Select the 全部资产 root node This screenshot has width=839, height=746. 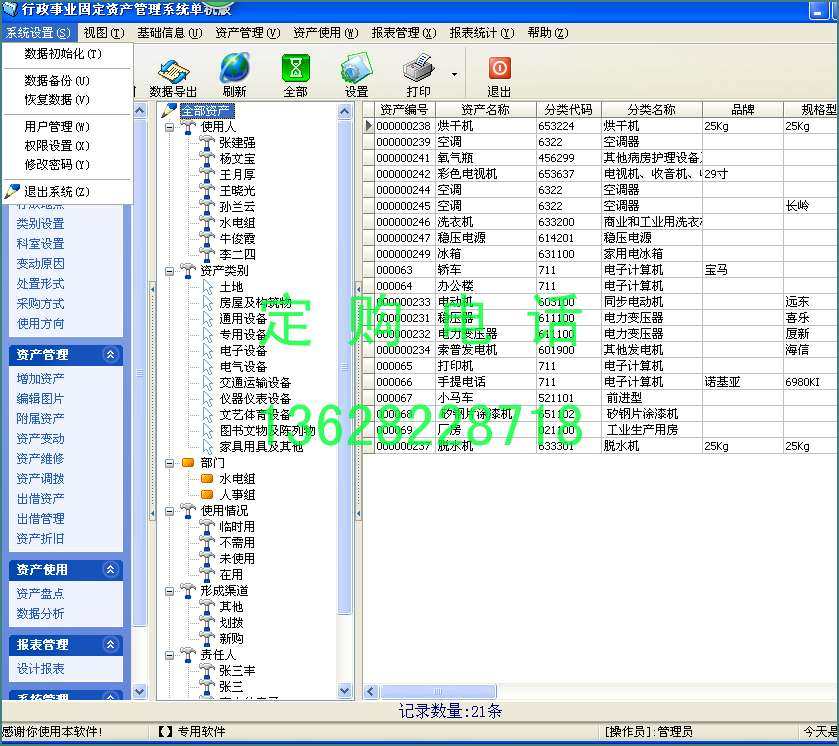pyautogui.click(x=206, y=111)
